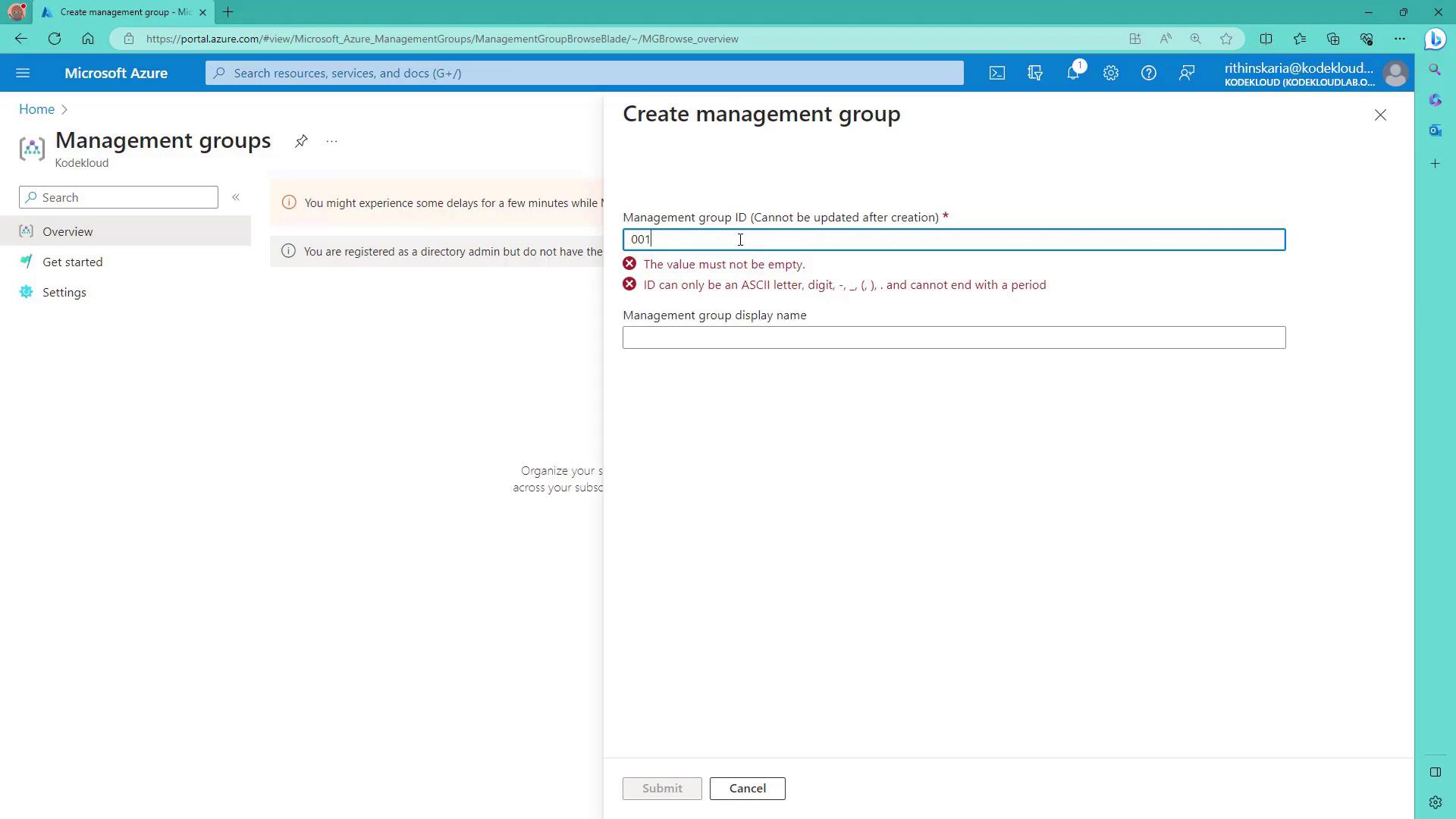Open Azure Cloud Shell icon

996,73
